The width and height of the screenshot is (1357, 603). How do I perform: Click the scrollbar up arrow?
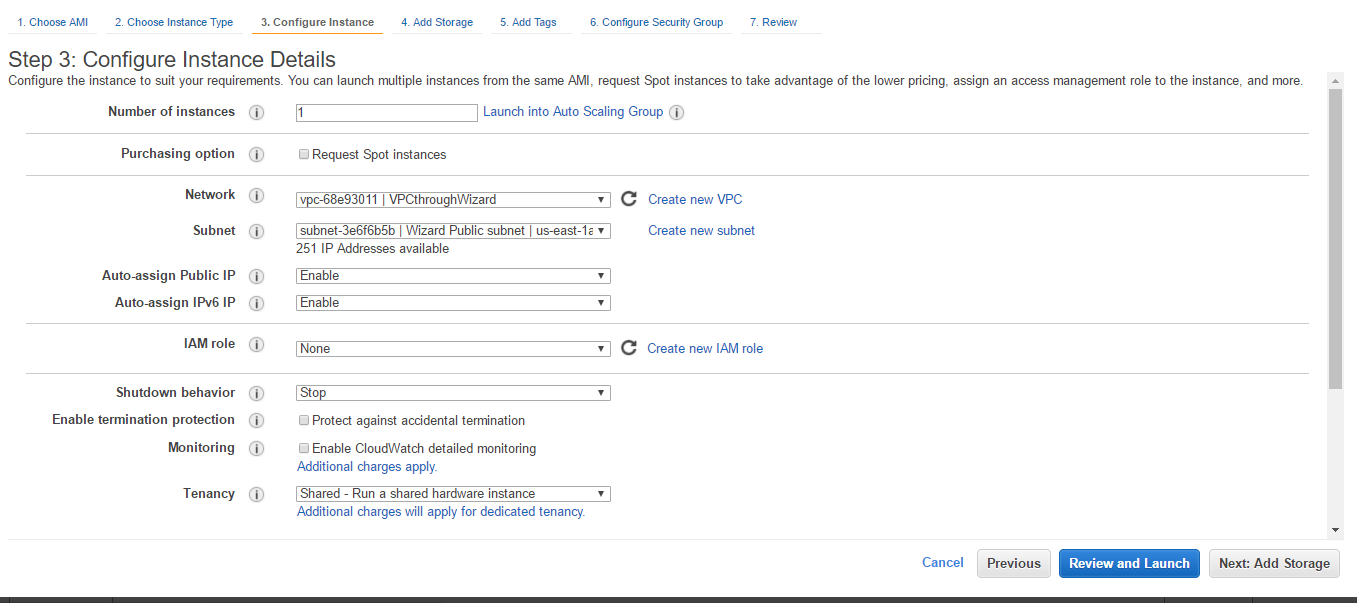point(1335,79)
